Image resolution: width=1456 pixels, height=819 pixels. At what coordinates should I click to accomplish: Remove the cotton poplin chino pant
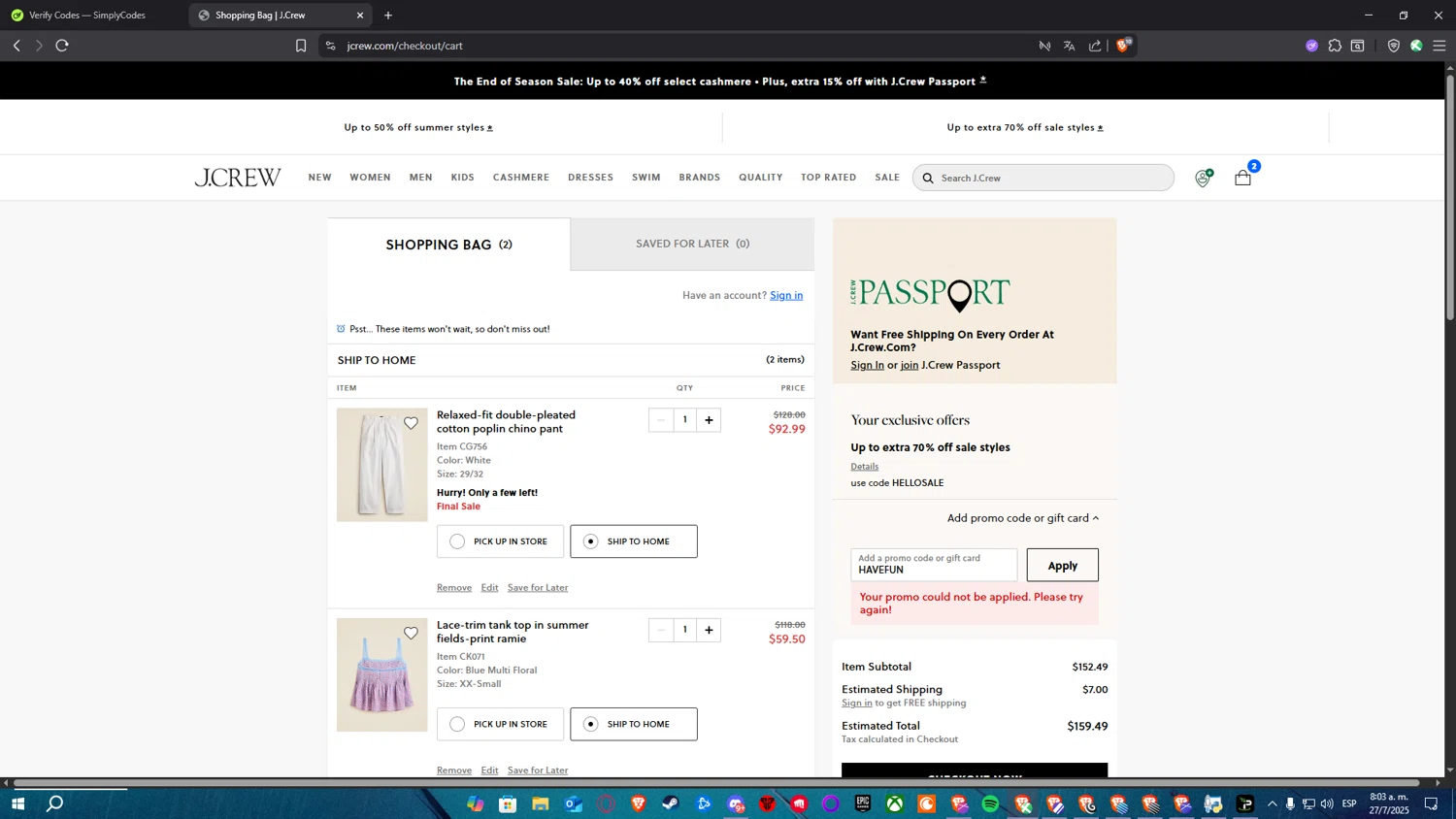coord(454,587)
